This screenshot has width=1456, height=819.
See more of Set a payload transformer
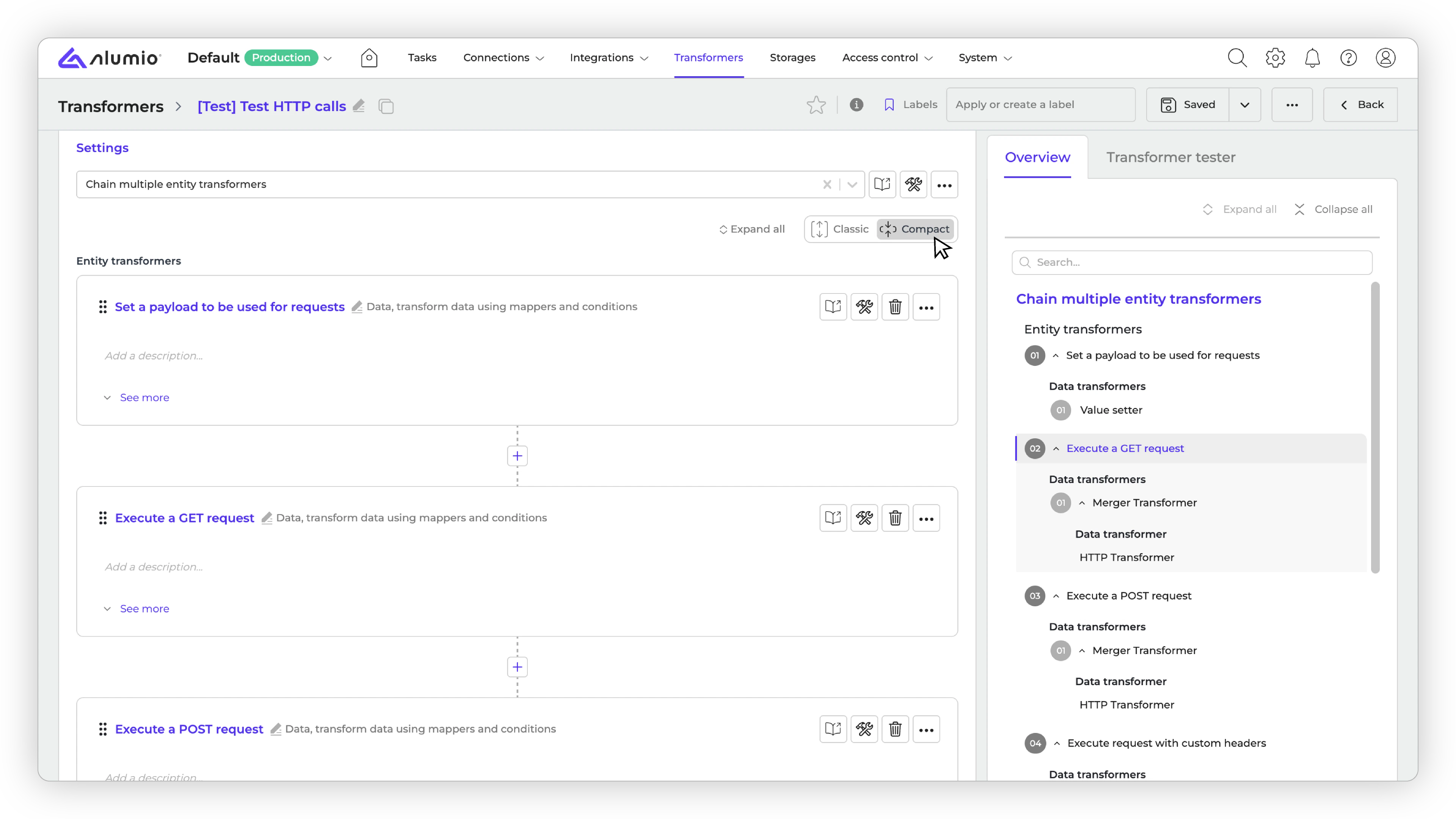pyautogui.click(x=136, y=398)
